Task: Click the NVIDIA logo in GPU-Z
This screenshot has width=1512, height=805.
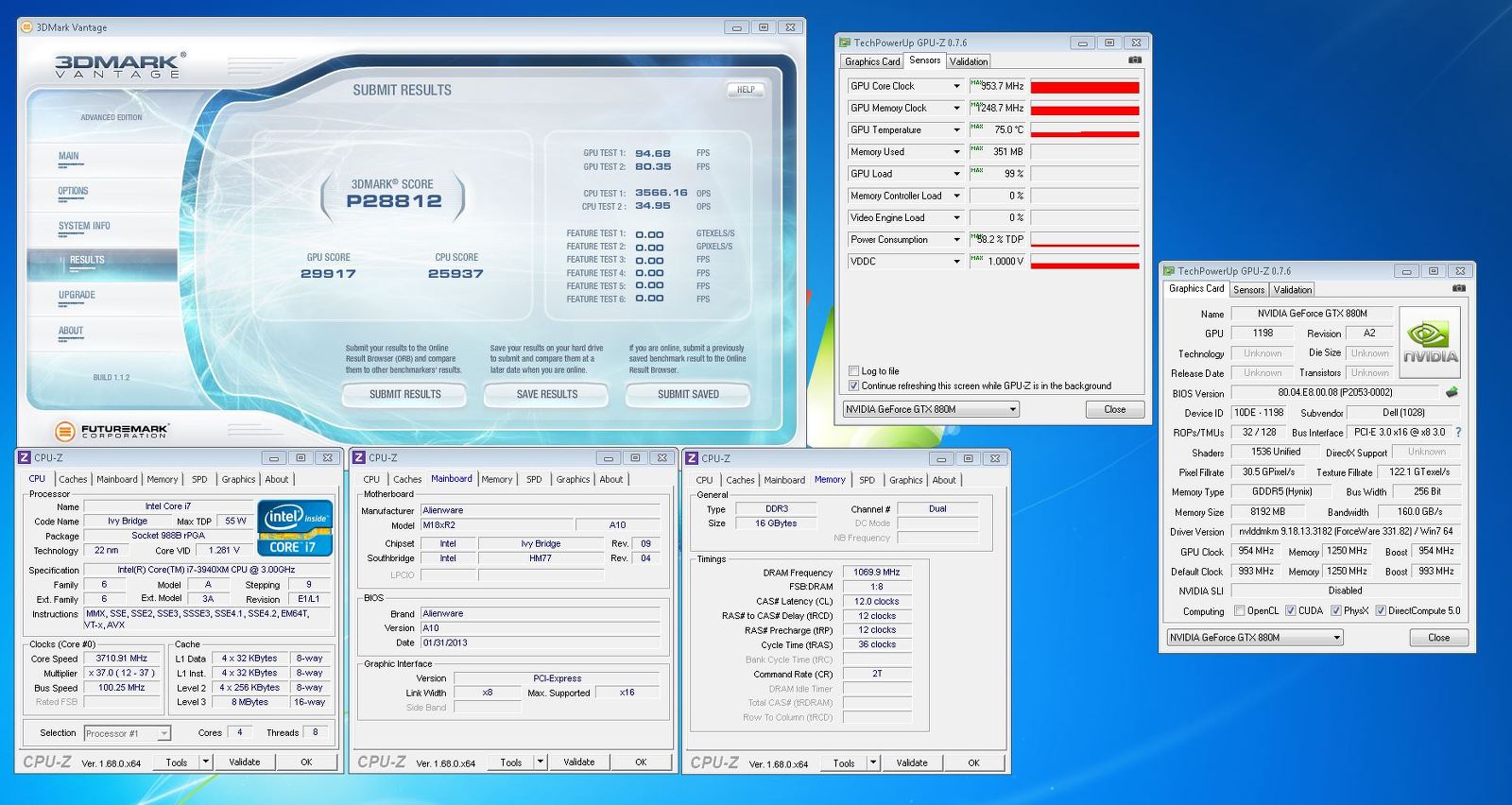Action: 1429,342
